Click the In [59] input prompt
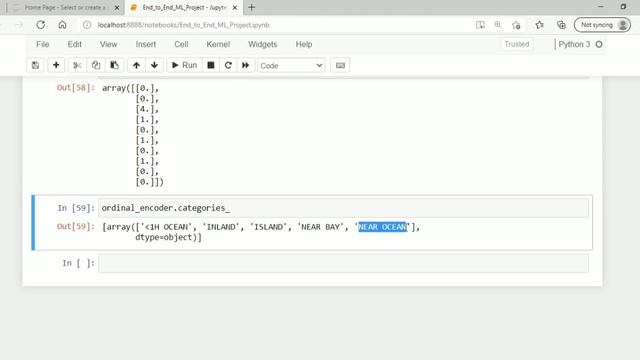This screenshot has height=360, width=640. point(76,208)
